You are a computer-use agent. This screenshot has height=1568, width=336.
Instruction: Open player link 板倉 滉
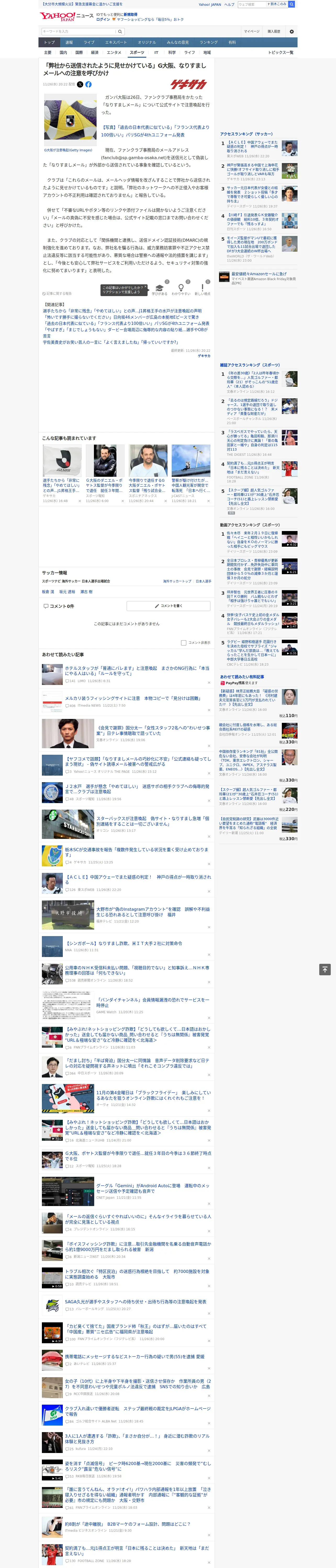(x=48, y=592)
